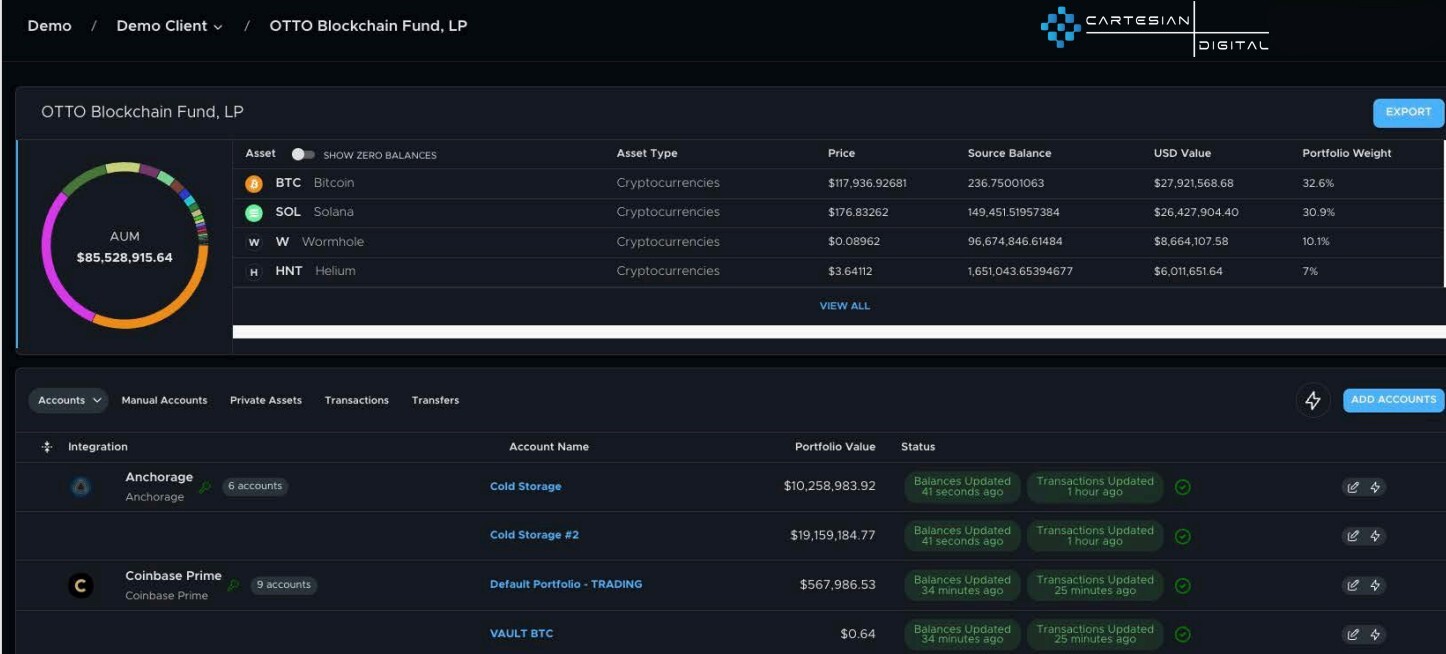Viewport: 1446px width, 654px height.
Task: Click the Export button
Action: 1408,112
